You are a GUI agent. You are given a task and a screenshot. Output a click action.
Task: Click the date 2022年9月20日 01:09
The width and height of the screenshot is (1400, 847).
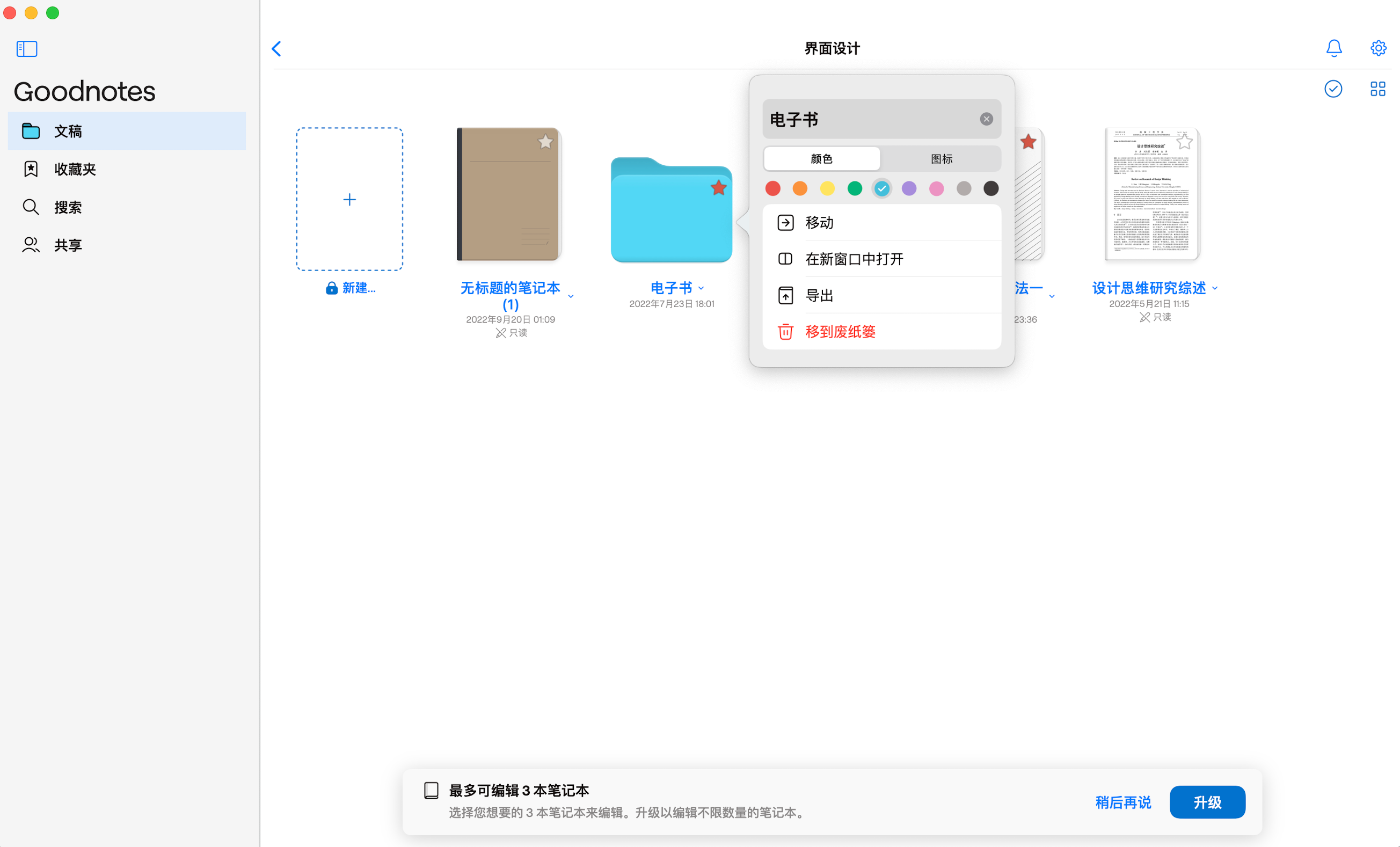point(510,319)
